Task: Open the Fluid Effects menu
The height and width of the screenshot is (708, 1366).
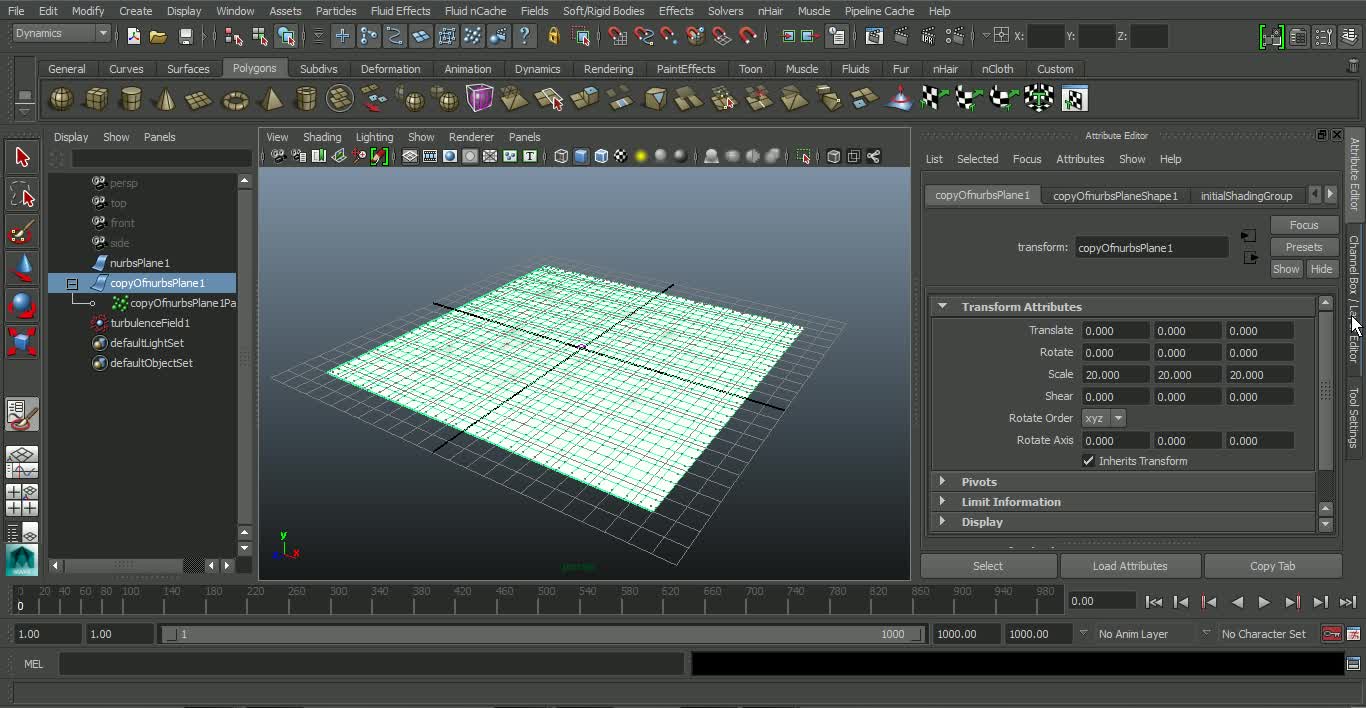Action: tap(400, 11)
